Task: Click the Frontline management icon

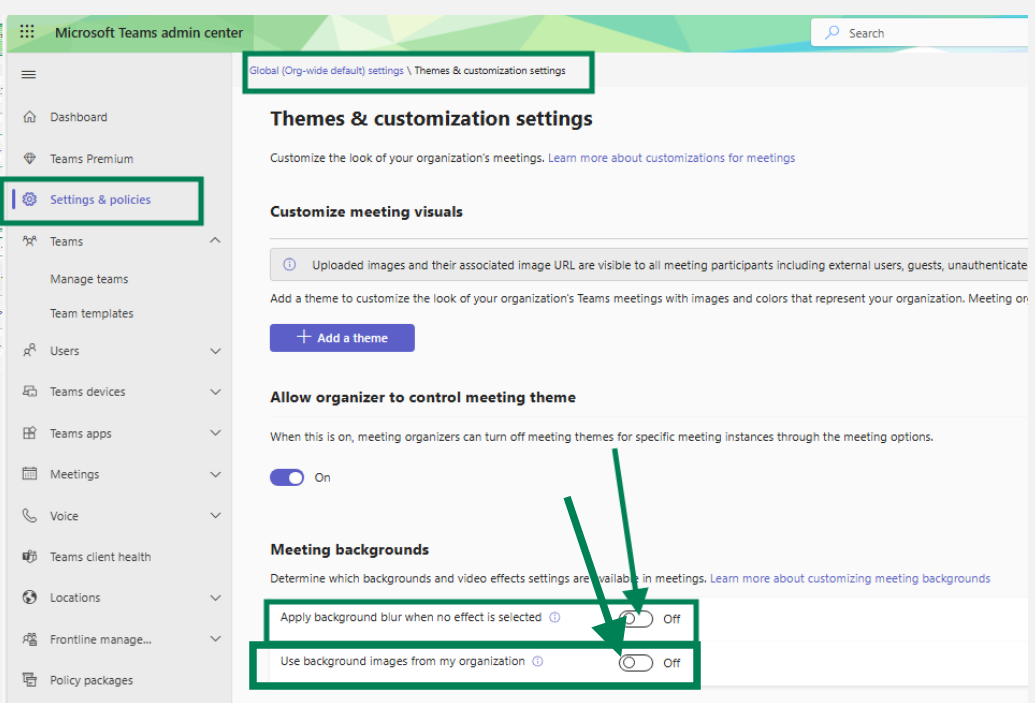Action: tap(30, 639)
